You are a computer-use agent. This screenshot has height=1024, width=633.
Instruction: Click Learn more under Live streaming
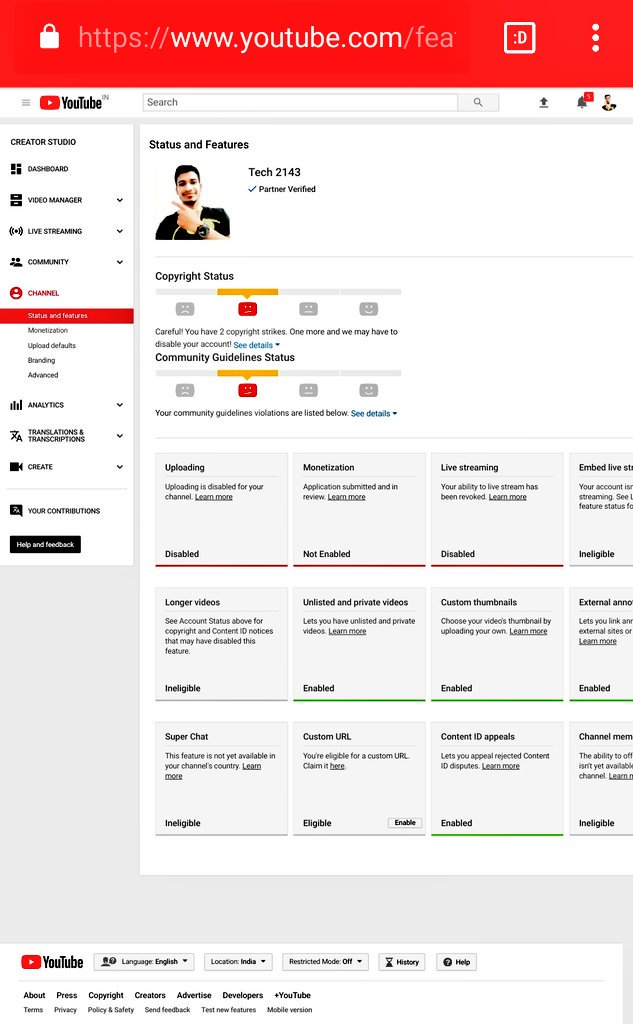[508, 497]
